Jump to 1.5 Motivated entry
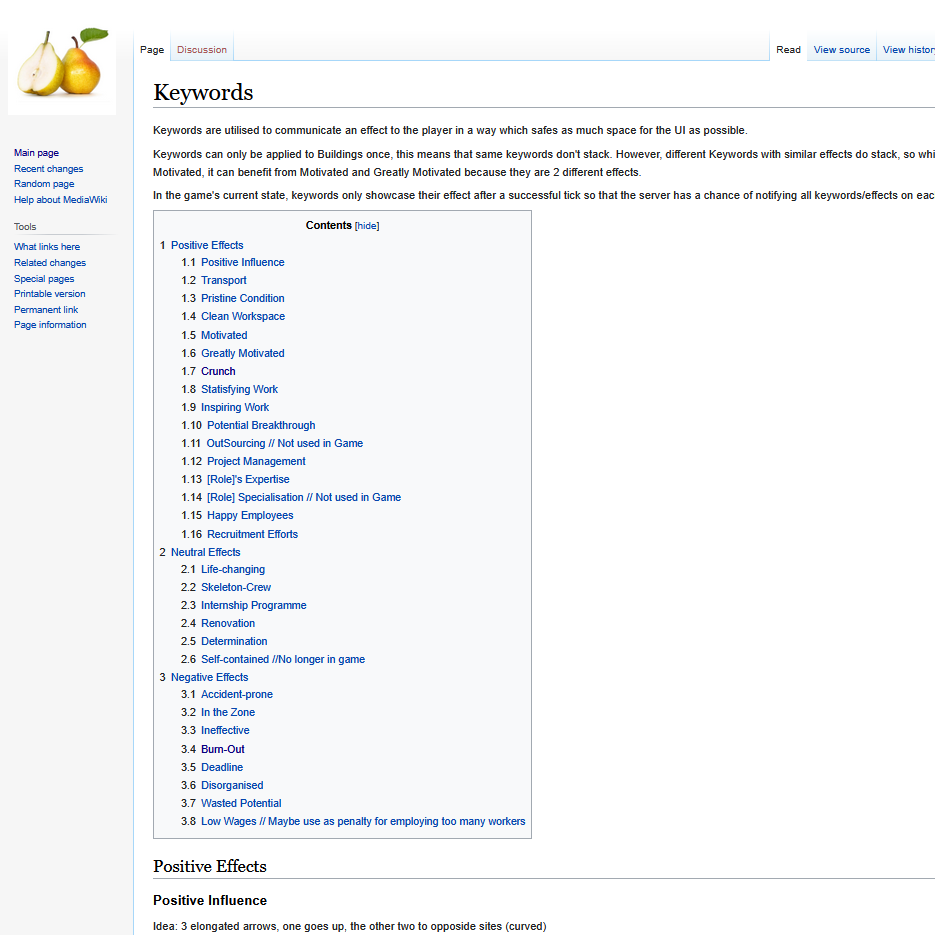The image size is (935, 935). (224, 335)
